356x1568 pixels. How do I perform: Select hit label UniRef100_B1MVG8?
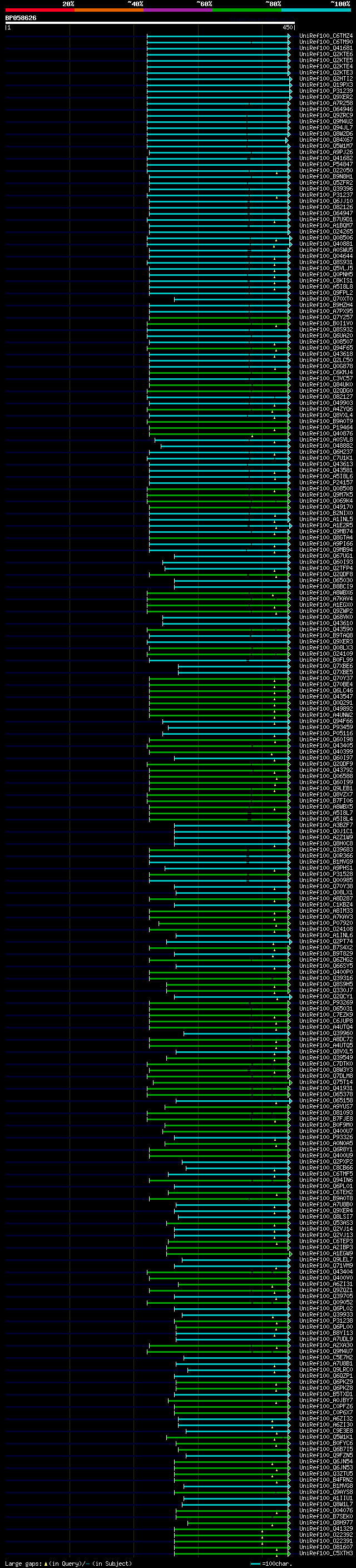(325, 1486)
